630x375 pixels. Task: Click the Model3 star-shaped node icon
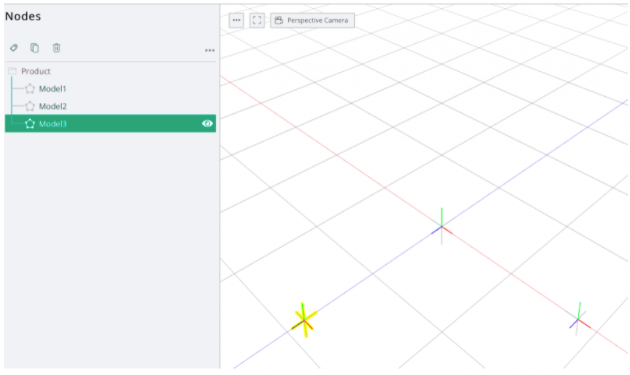click(x=30, y=123)
